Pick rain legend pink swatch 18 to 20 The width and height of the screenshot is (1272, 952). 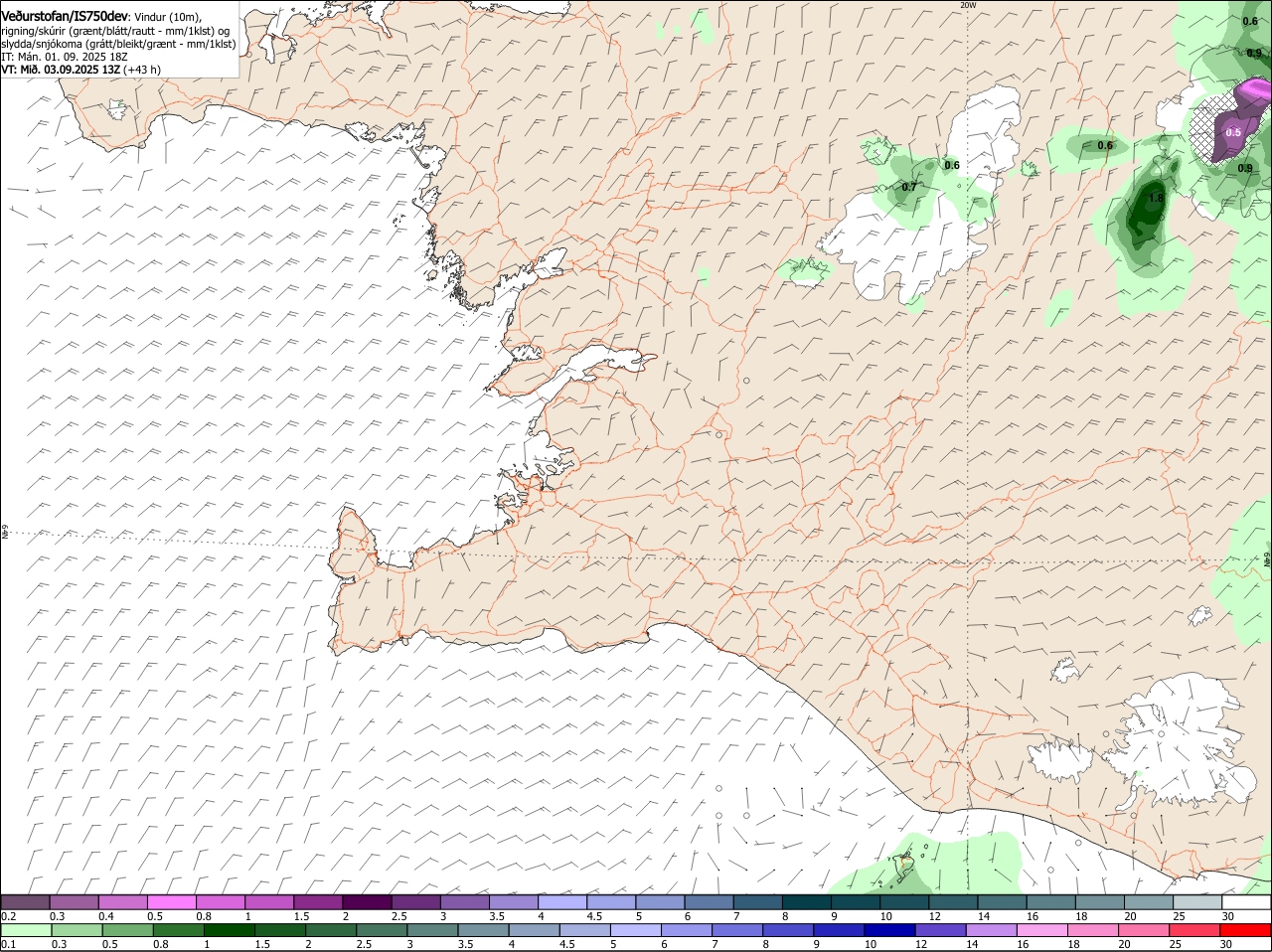coord(1092,930)
